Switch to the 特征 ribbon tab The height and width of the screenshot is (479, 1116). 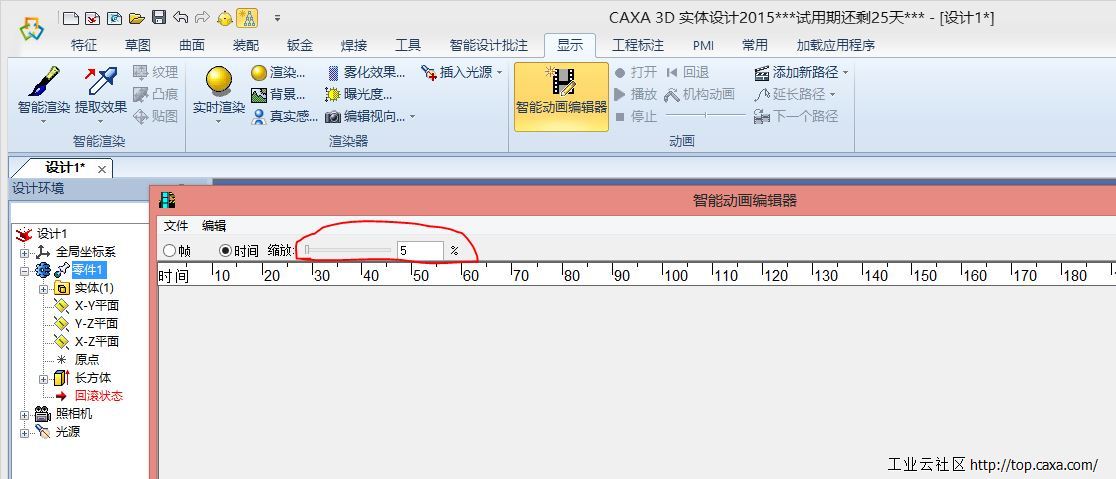[x=84, y=46]
